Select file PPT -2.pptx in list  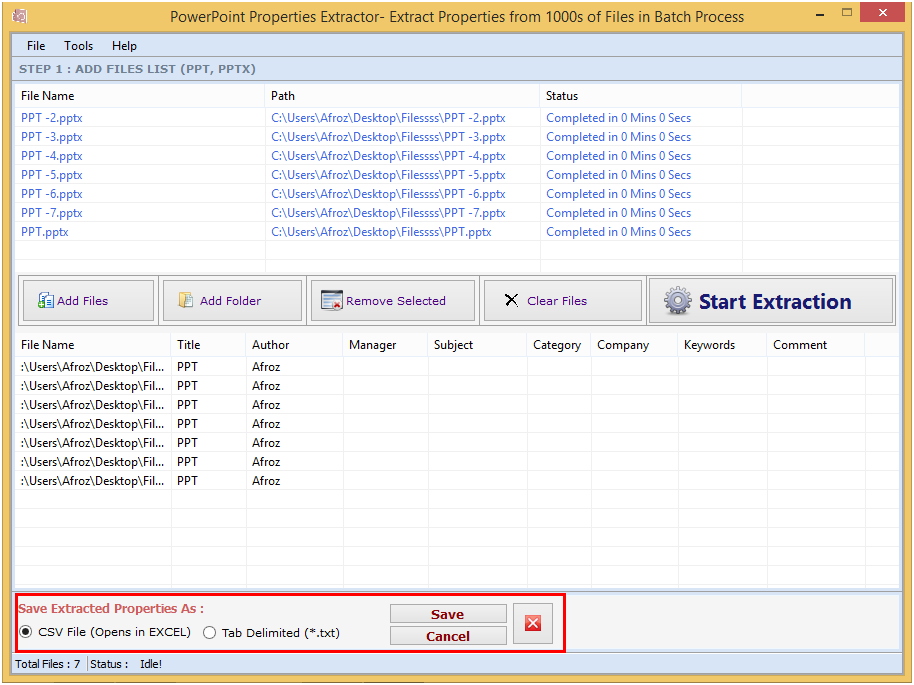[x=51, y=118]
